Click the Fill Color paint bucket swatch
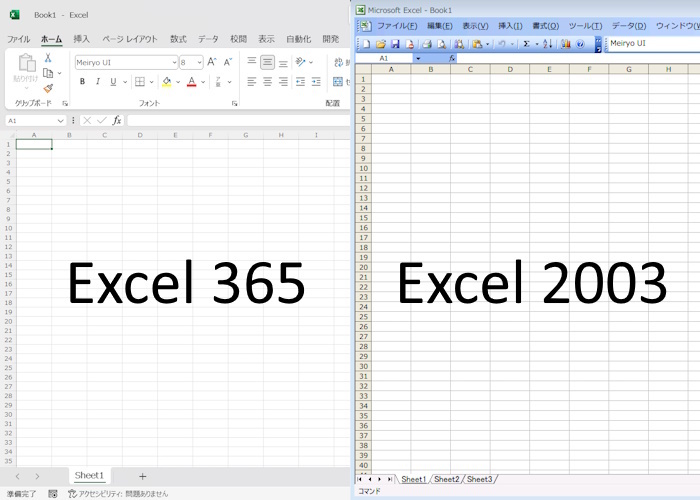Viewport: 700px width, 500px height. click(x=167, y=82)
